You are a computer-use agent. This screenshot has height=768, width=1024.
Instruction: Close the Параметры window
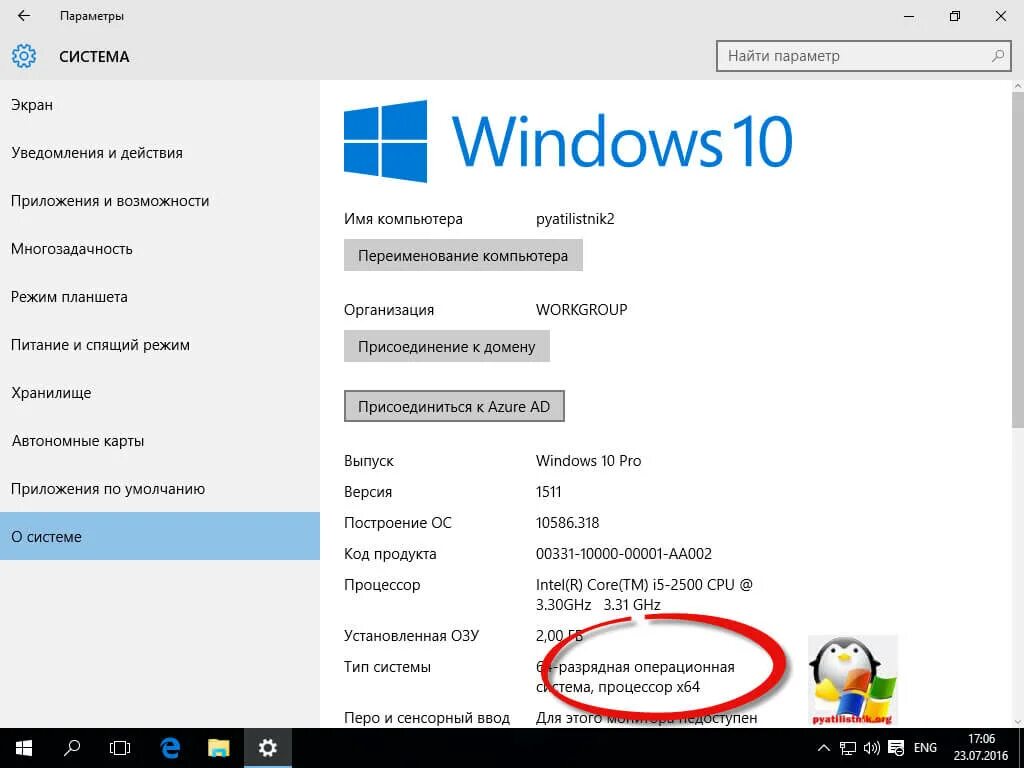[1000, 16]
